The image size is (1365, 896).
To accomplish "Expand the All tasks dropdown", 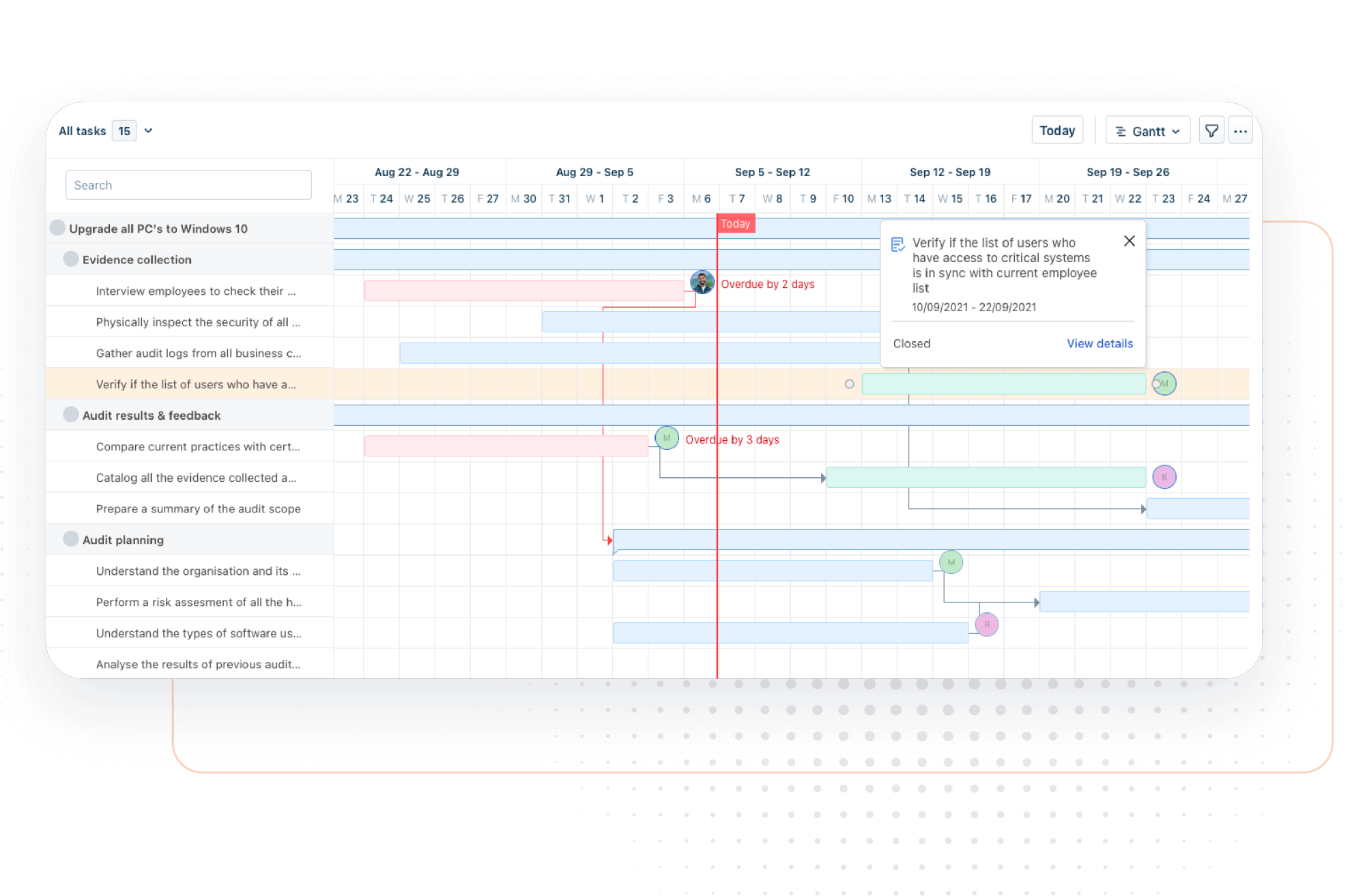I will pos(147,130).
